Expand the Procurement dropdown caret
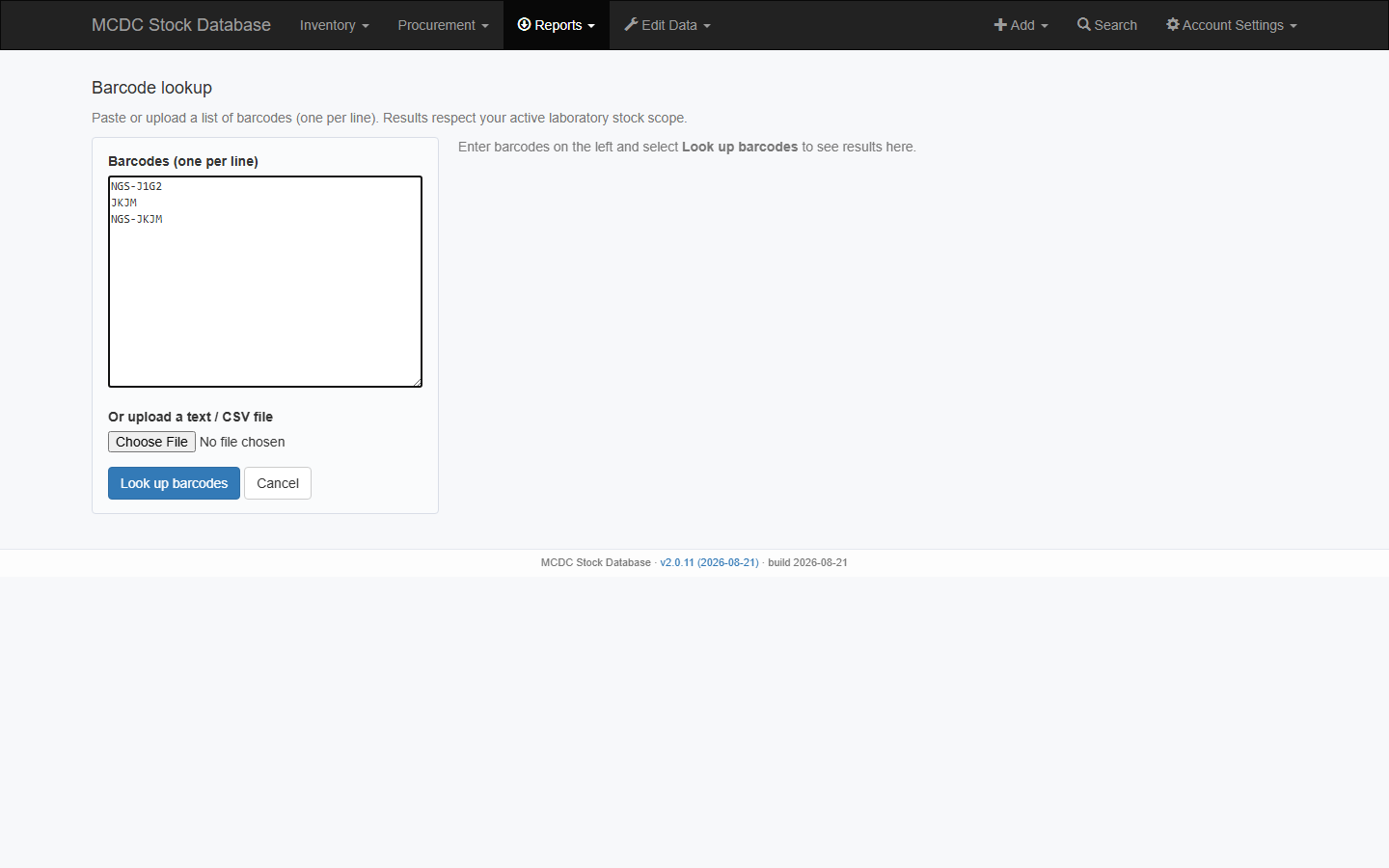 tap(485, 26)
